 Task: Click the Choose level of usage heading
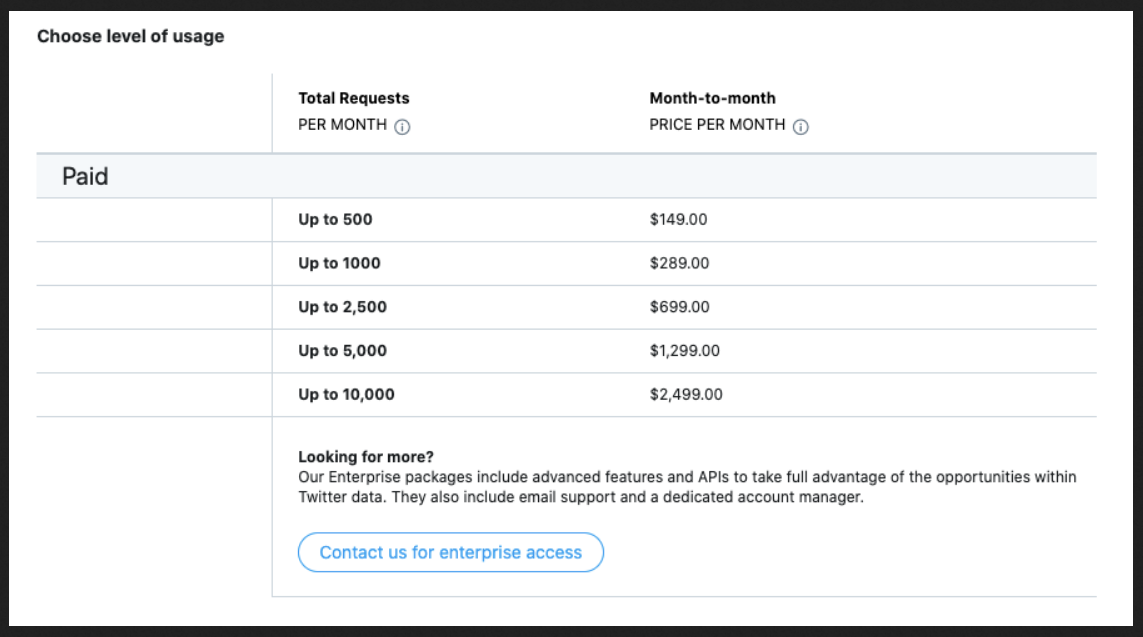[130, 37]
